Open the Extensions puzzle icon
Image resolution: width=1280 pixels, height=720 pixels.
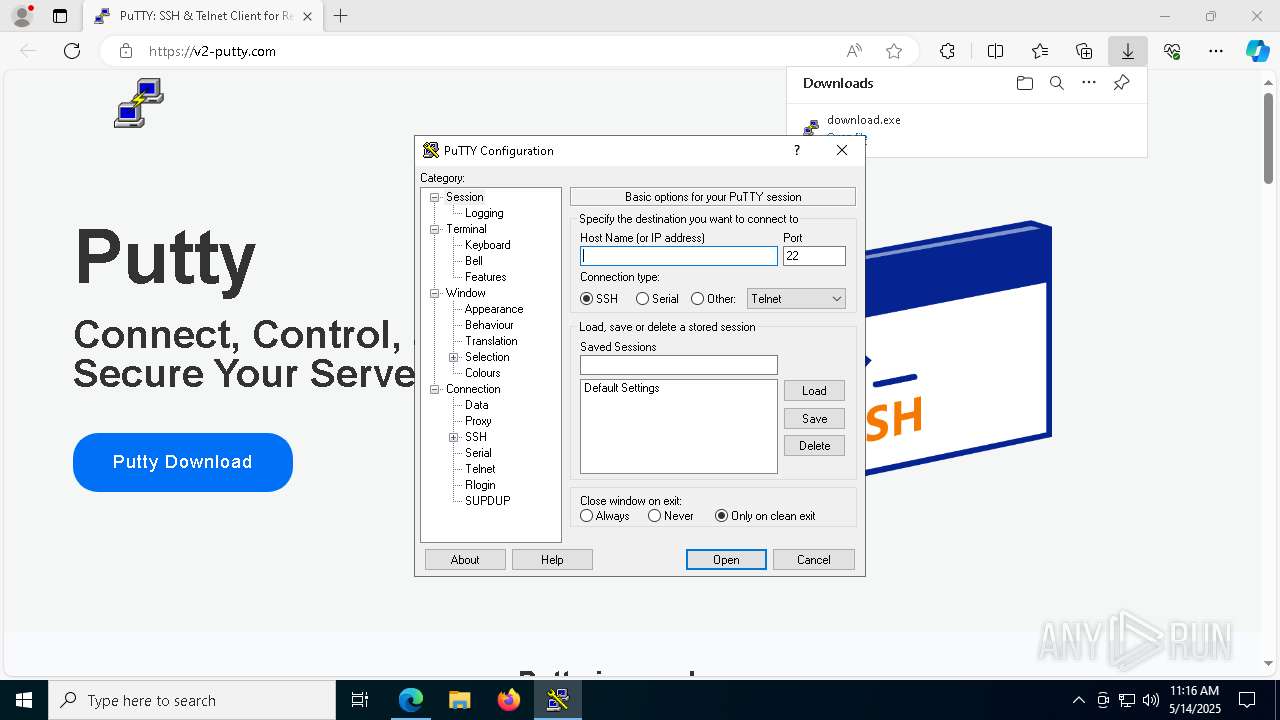947,51
